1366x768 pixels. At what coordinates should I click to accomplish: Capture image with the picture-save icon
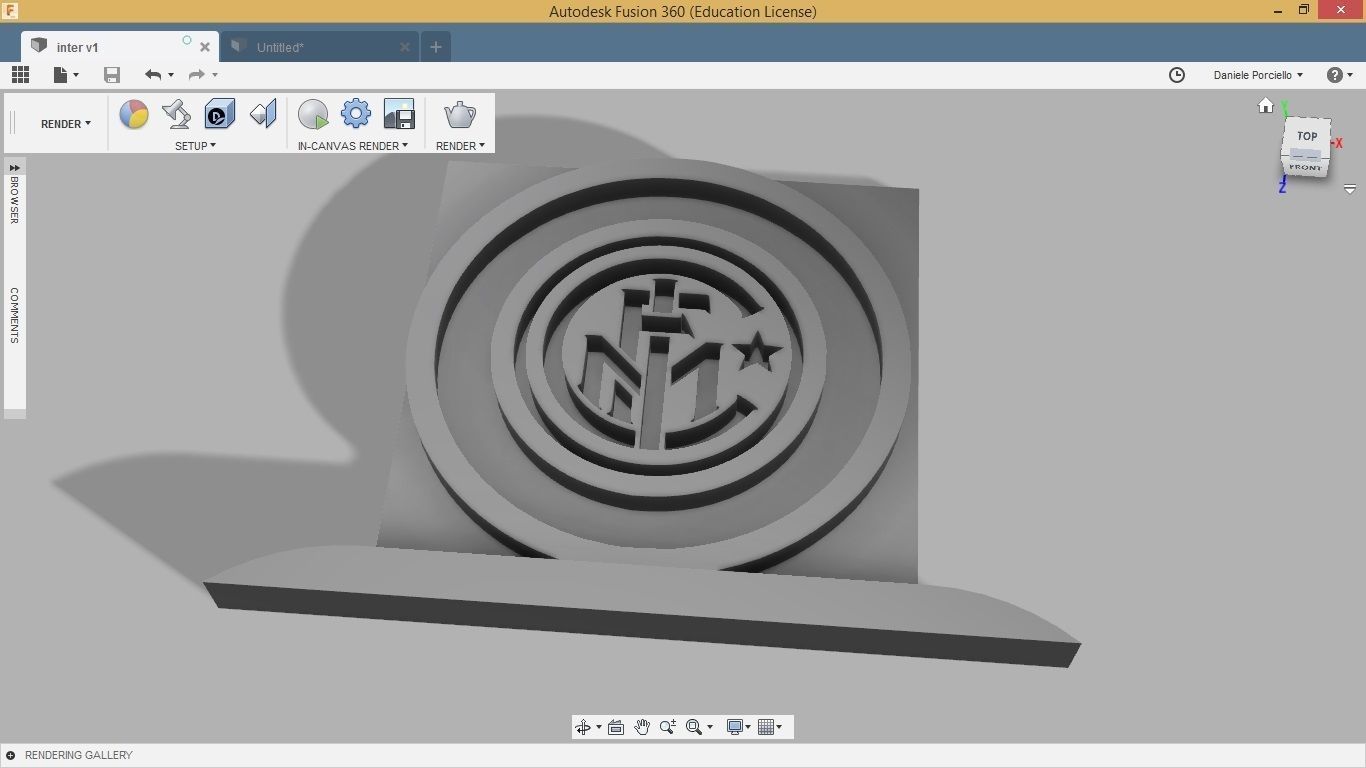click(x=399, y=114)
